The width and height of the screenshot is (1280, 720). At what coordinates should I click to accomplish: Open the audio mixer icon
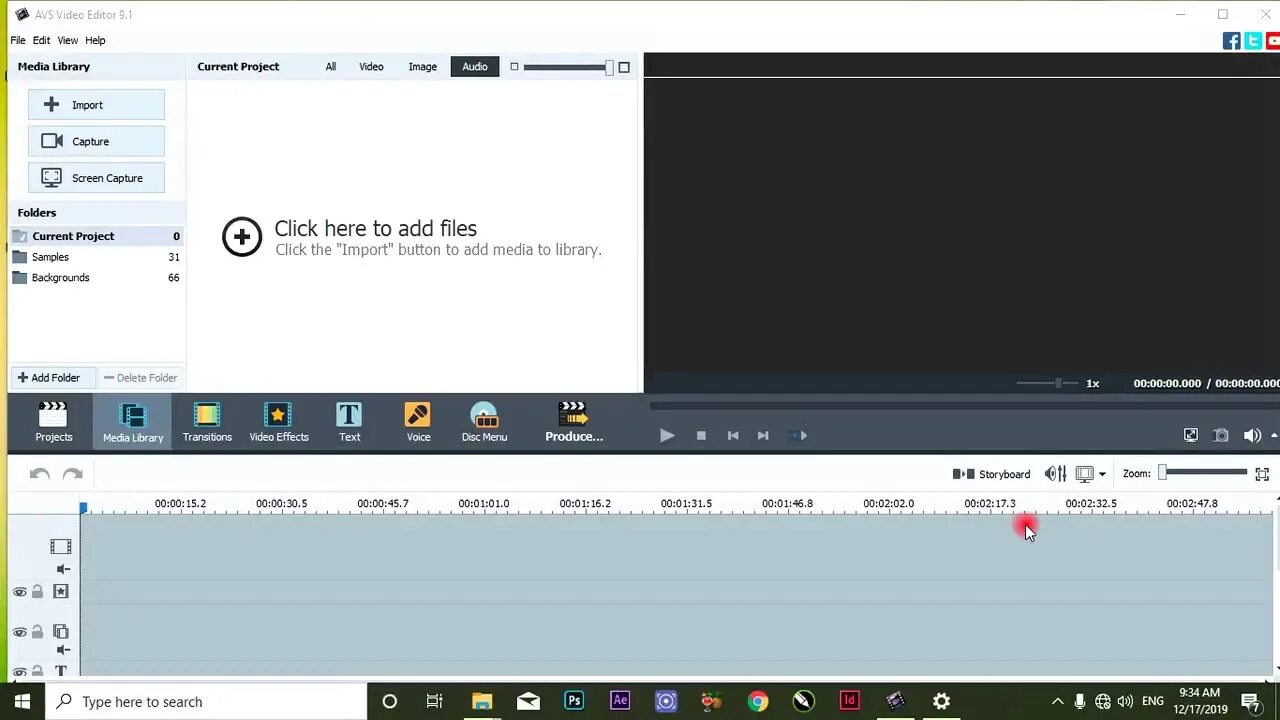point(1055,474)
